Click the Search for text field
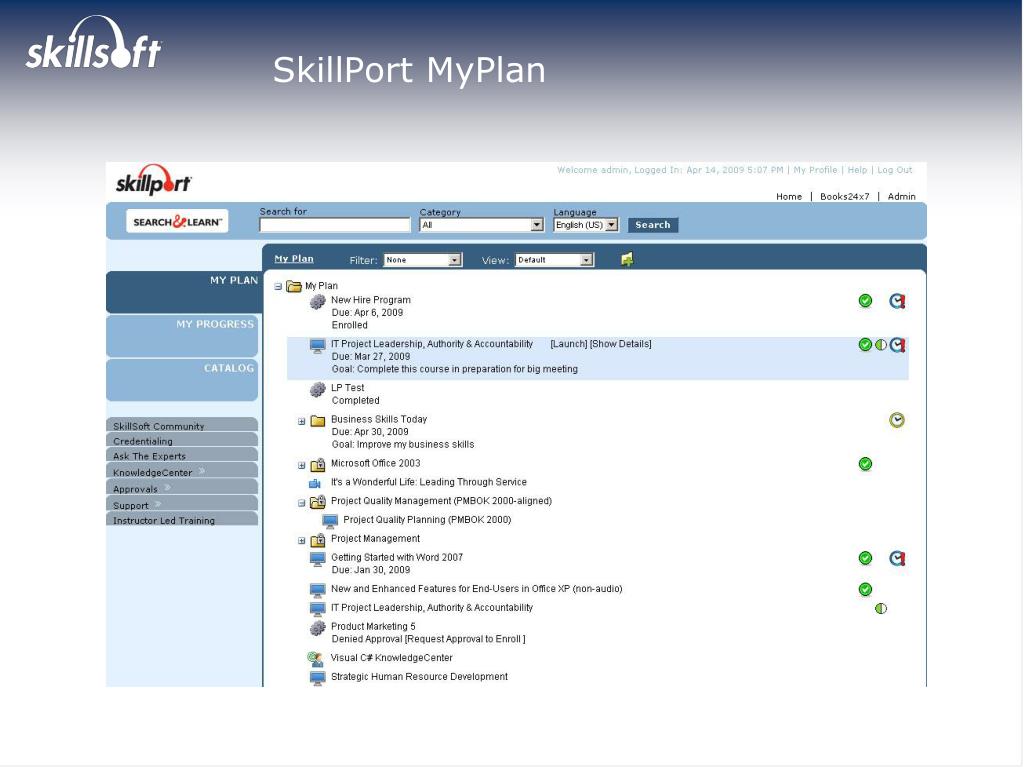1024x768 pixels. [335, 225]
